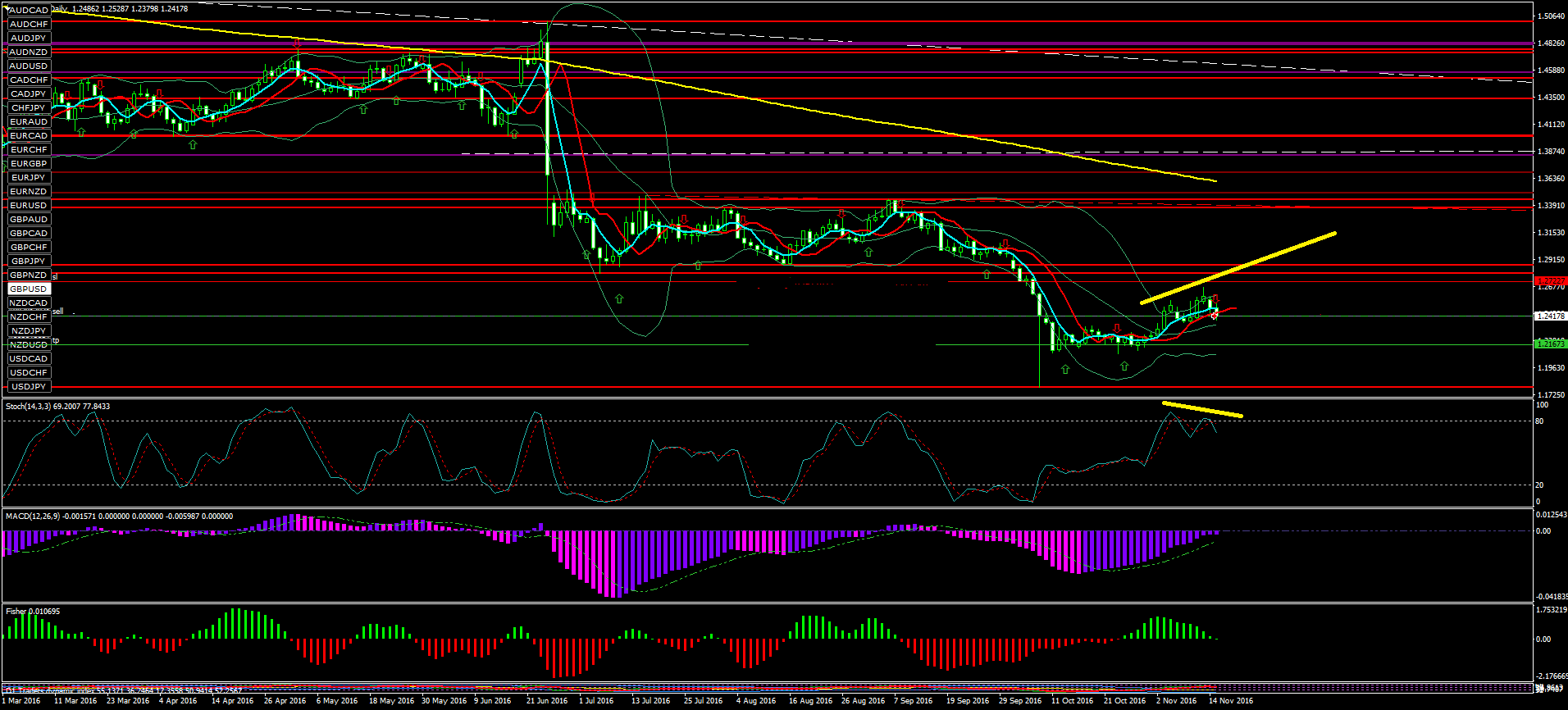This screenshot has width=1568, height=710.
Task: Switch chart to AUDCHF symbol
Action: click(x=29, y=25)
